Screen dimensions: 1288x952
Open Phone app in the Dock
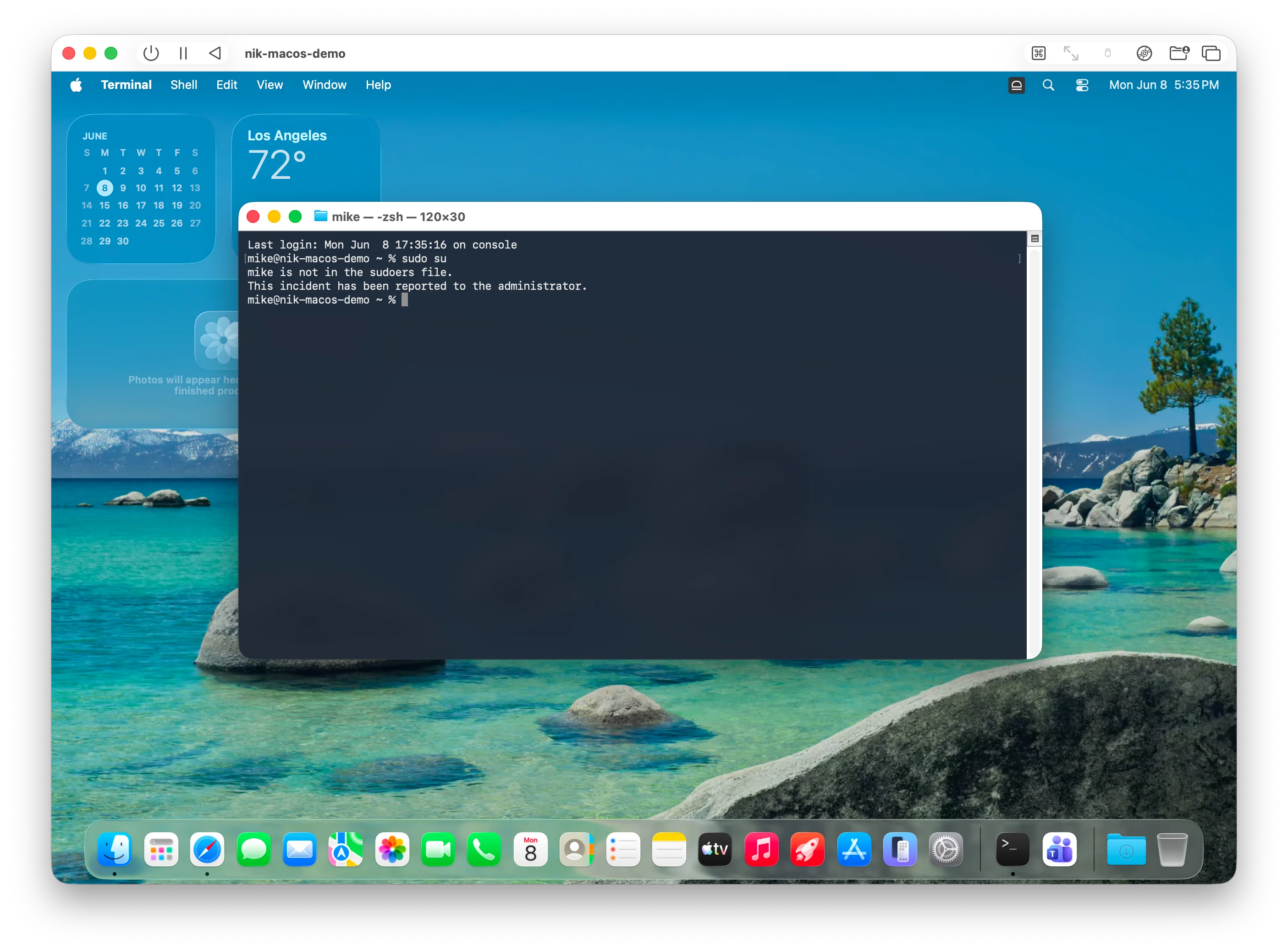coord(484,849)
